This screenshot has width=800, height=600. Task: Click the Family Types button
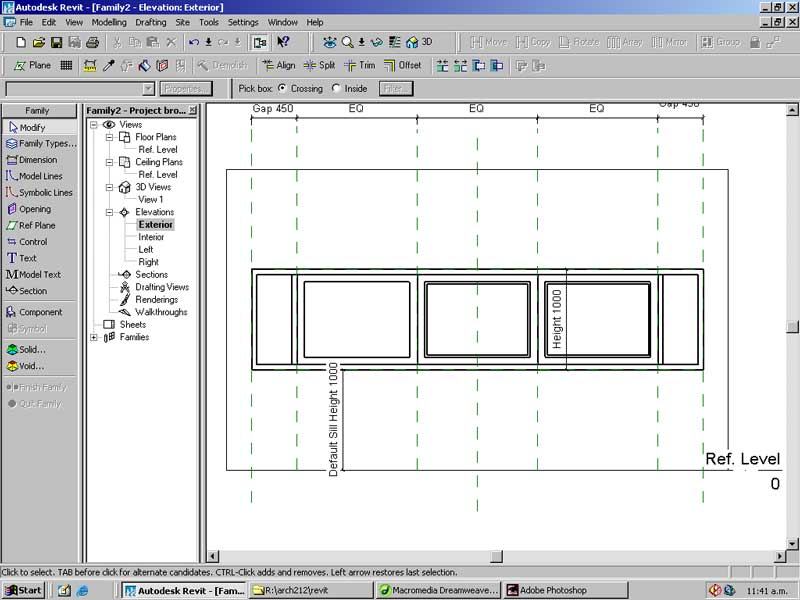coord(40,144)
